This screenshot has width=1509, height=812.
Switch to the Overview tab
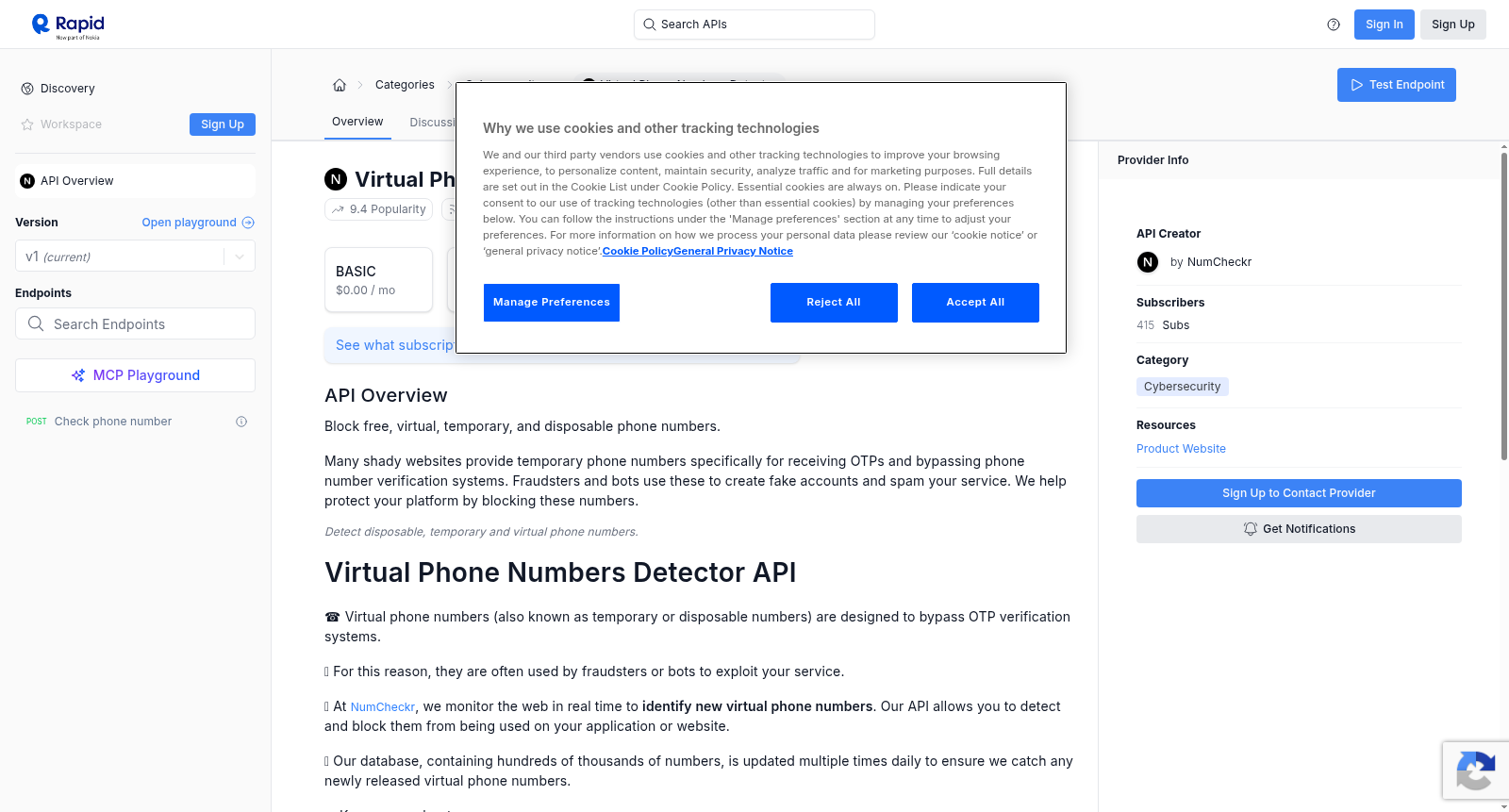click(357, 122)
